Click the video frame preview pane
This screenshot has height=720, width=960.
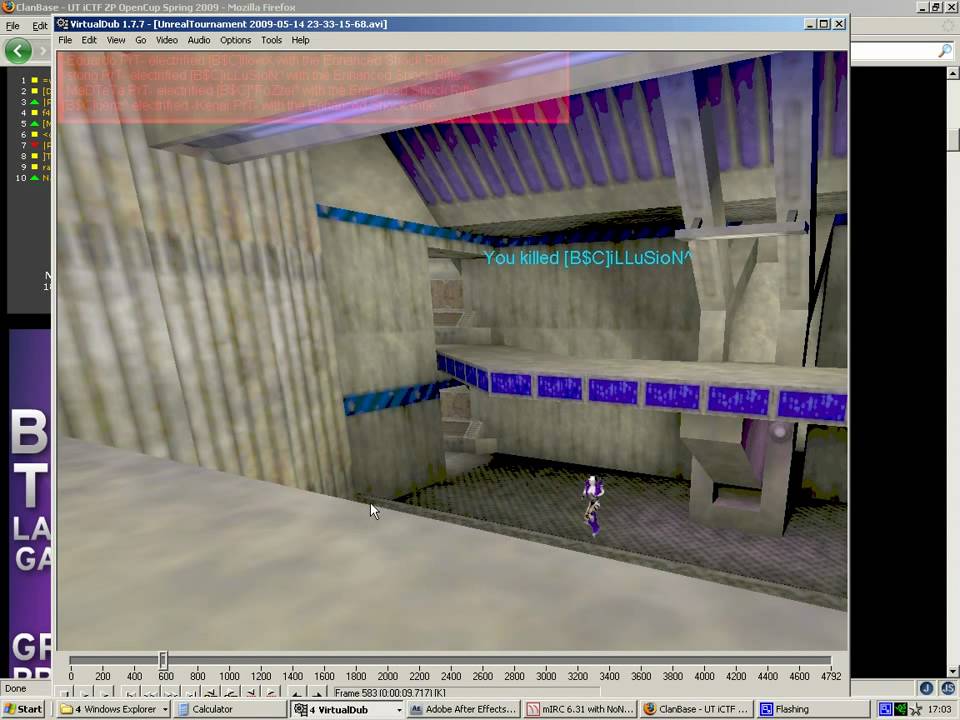[452, 351]
